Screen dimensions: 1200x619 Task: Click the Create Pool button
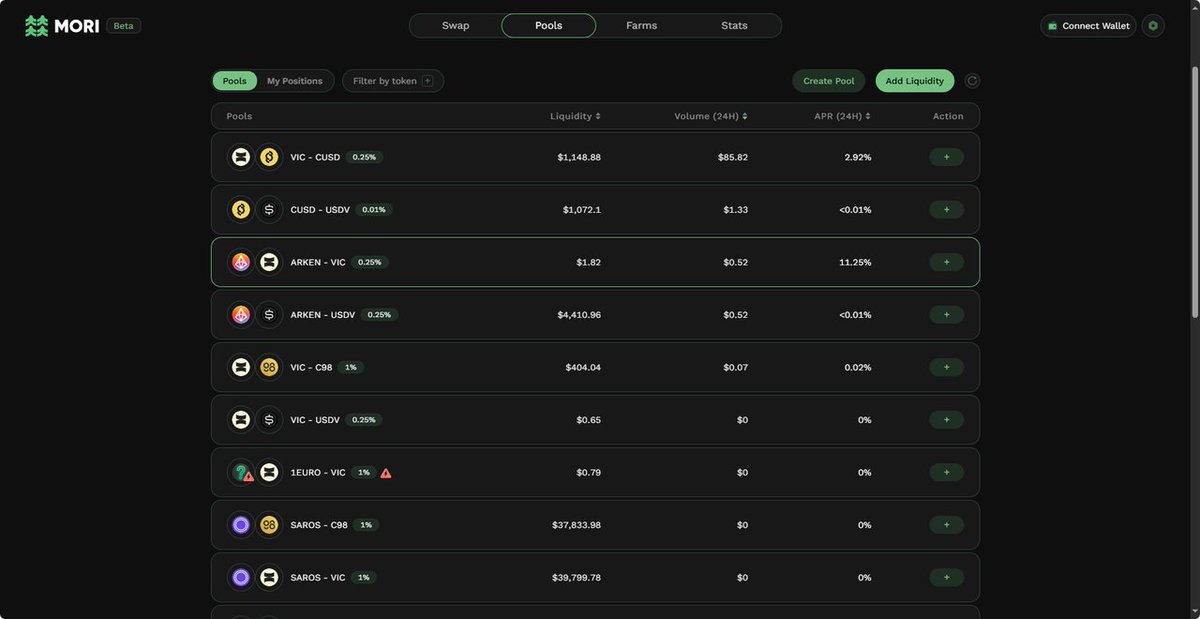(829, 81)
